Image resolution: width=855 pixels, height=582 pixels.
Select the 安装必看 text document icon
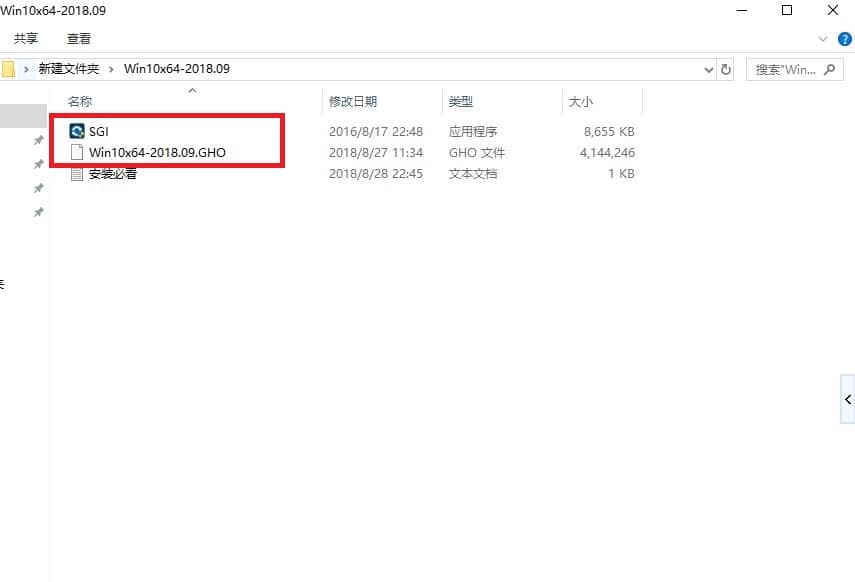point(78,174)
